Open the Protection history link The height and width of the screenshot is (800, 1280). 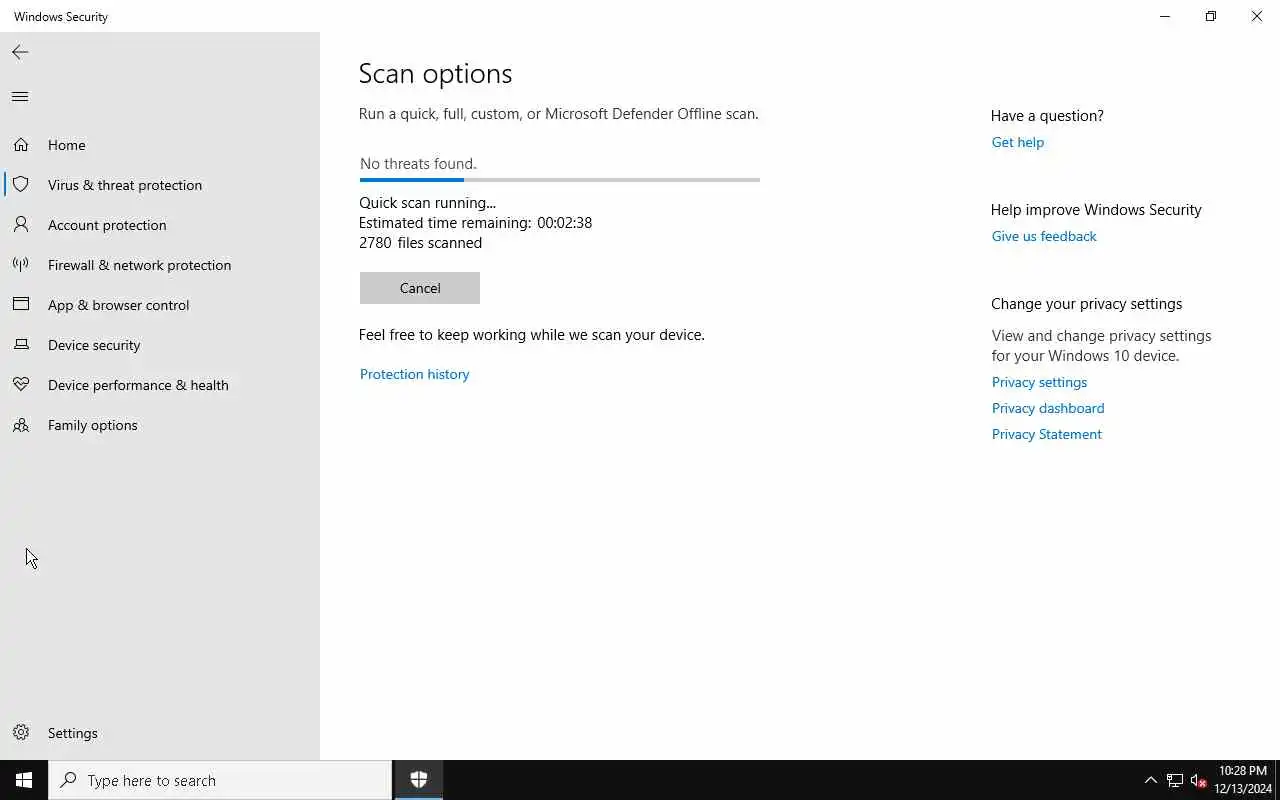coord(414,374)
